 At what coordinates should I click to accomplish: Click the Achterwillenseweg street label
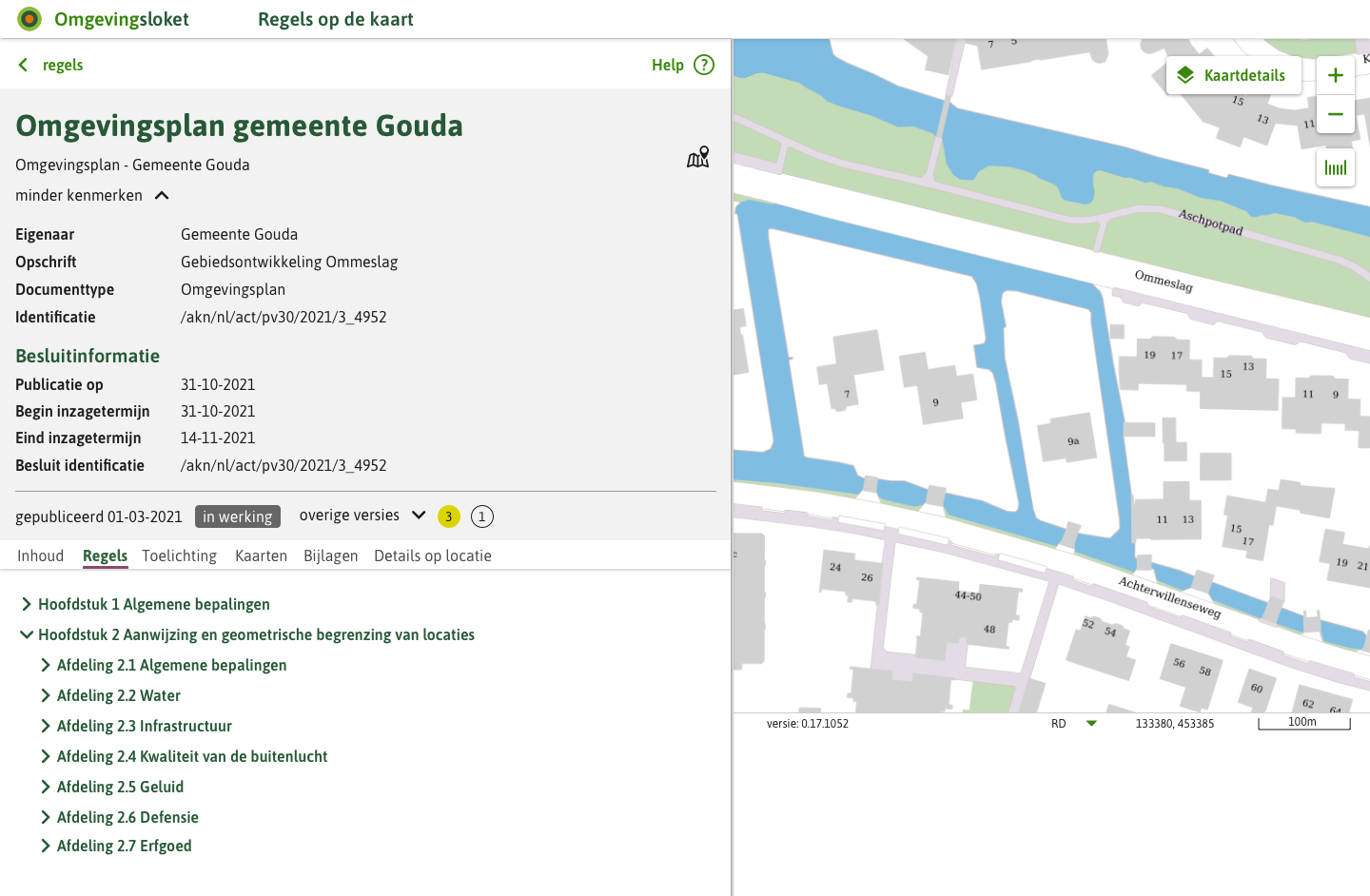point(1169,597)
